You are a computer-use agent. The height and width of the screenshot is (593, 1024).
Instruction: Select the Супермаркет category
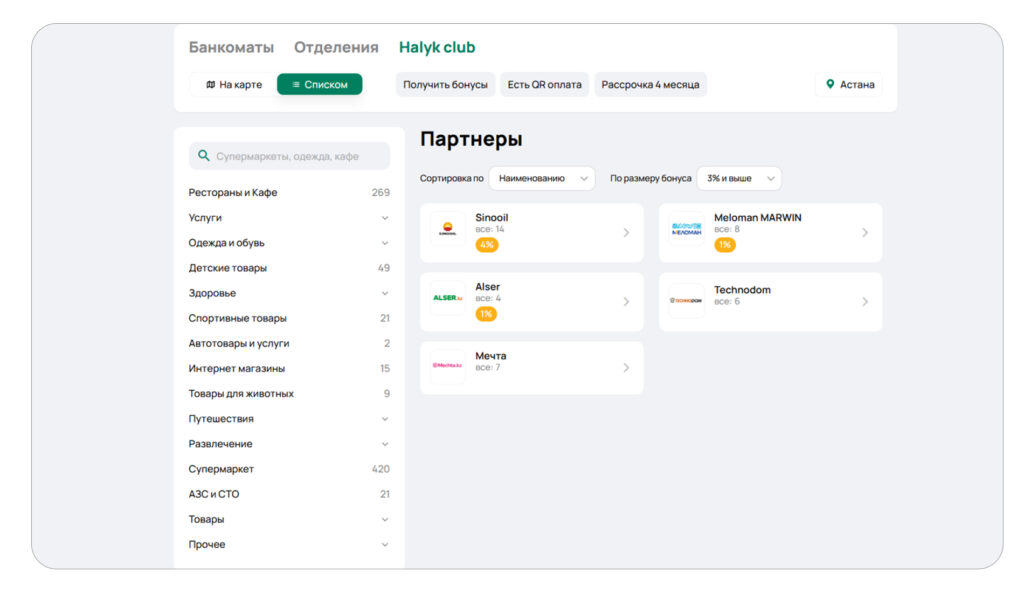pyautogui.click(x=289, y=469)
